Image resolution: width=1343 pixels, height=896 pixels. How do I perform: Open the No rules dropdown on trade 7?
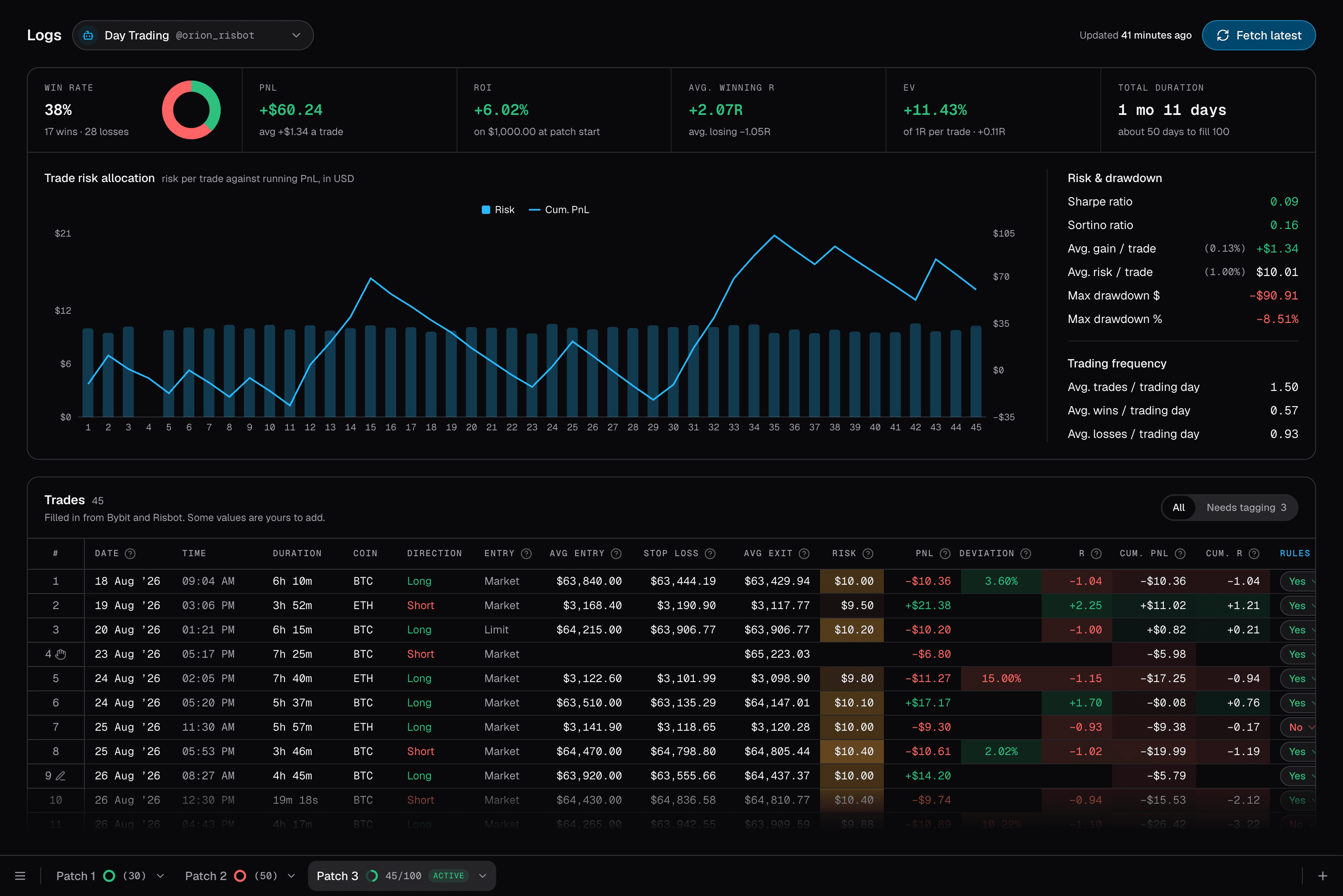(1298, 727)
